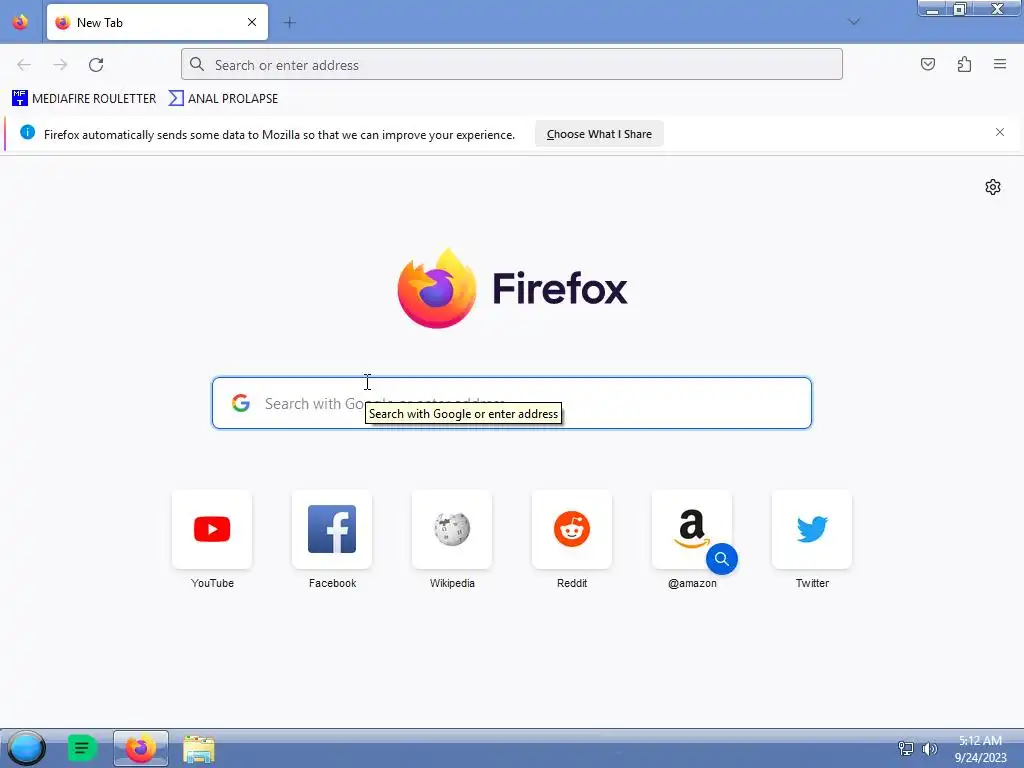The width and height of the screenshot is (1024, 768).
Task: Click the network tray icon
Action: pyautogui.click(x=906, y=748)
